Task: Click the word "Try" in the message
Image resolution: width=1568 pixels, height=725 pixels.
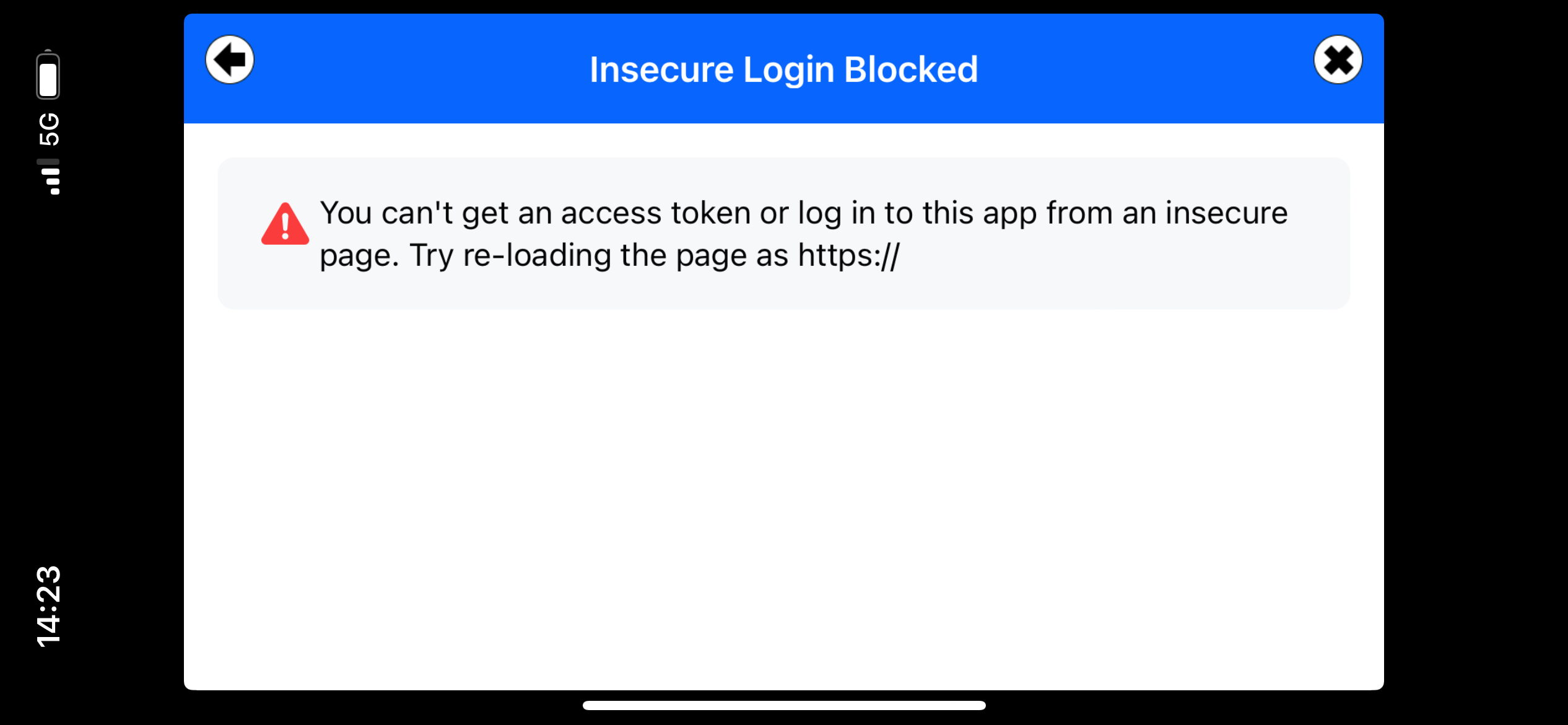Action: (432, 255)
